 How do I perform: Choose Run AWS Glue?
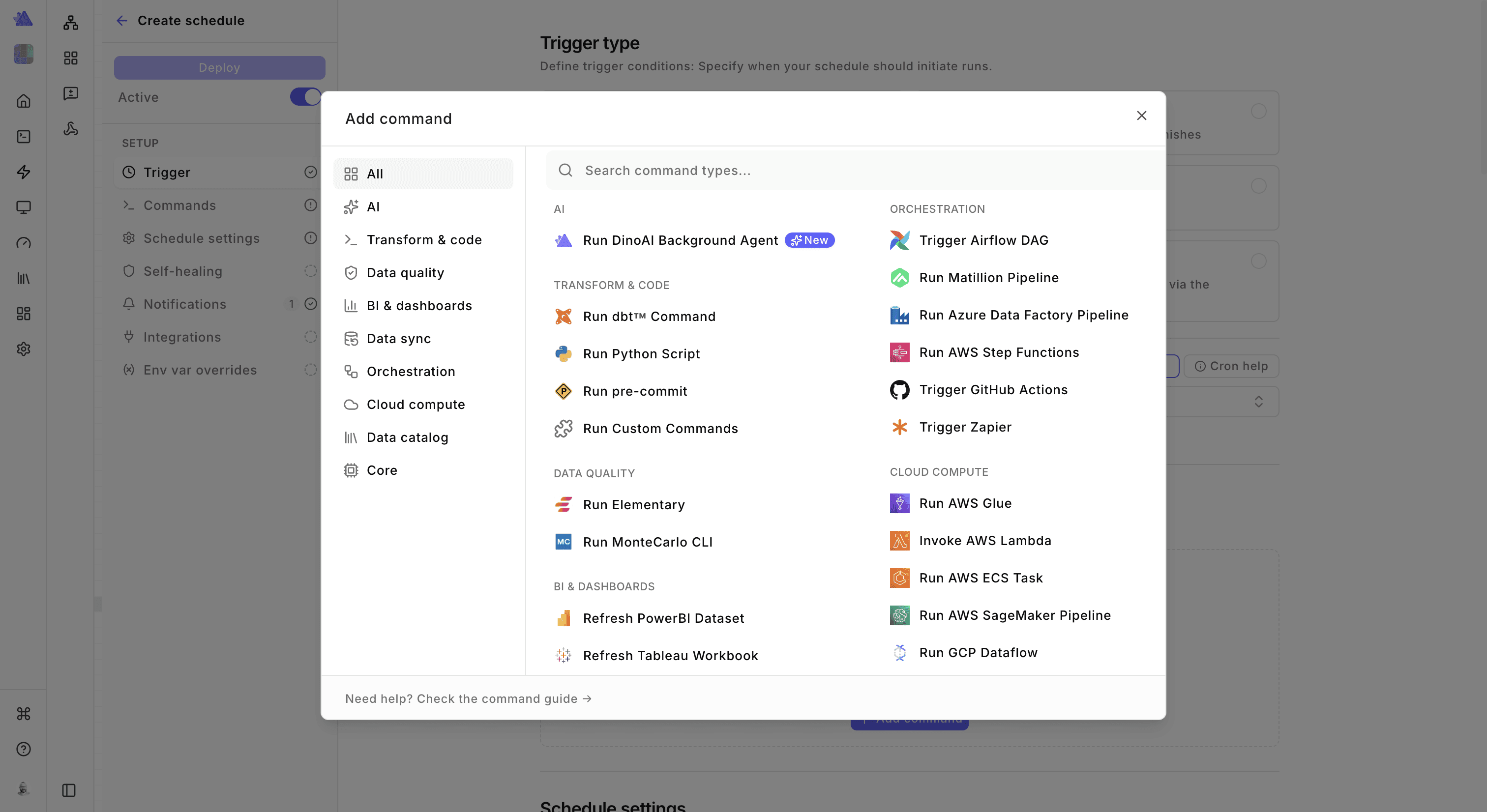click(x=951, y=504)
